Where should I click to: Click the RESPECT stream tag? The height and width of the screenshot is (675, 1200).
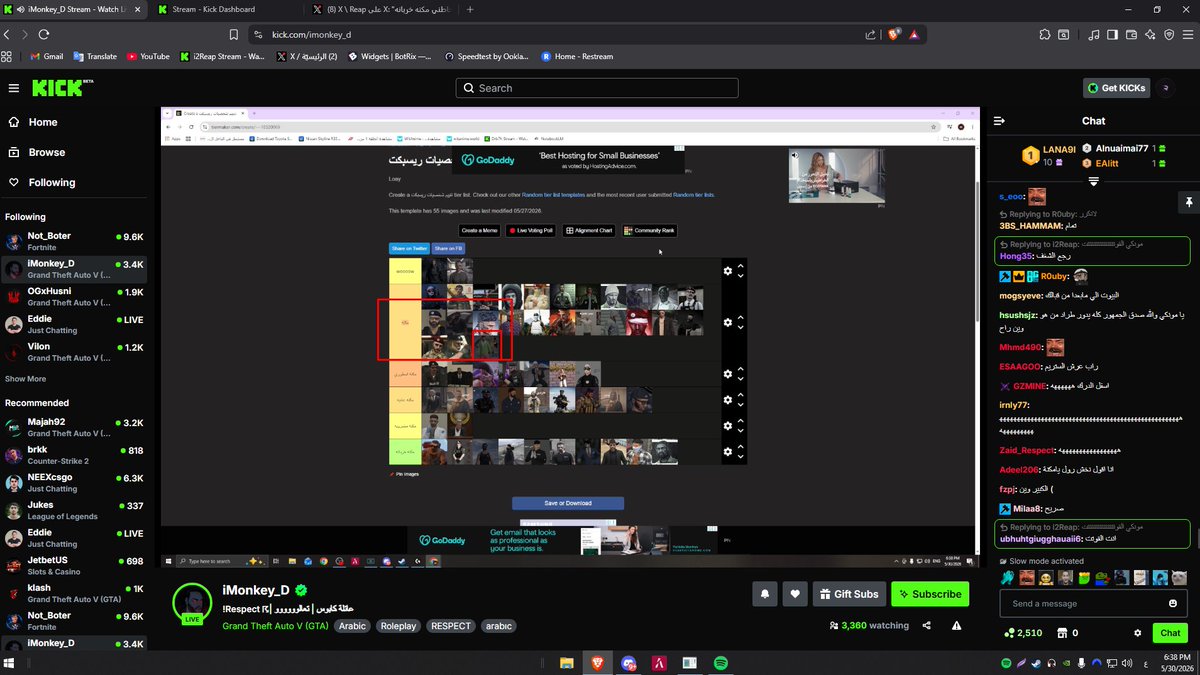[x=451, y=626]
